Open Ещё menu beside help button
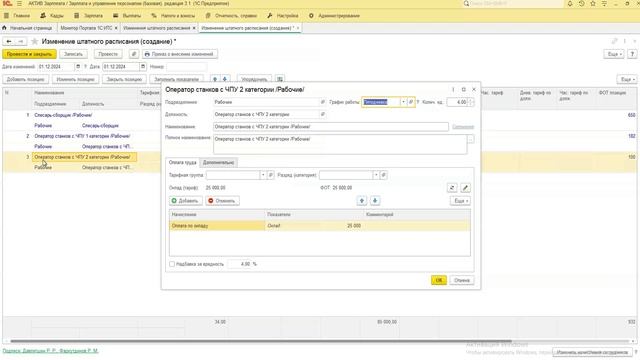This screenshot has width=640, height=360. tap(614, 54)
